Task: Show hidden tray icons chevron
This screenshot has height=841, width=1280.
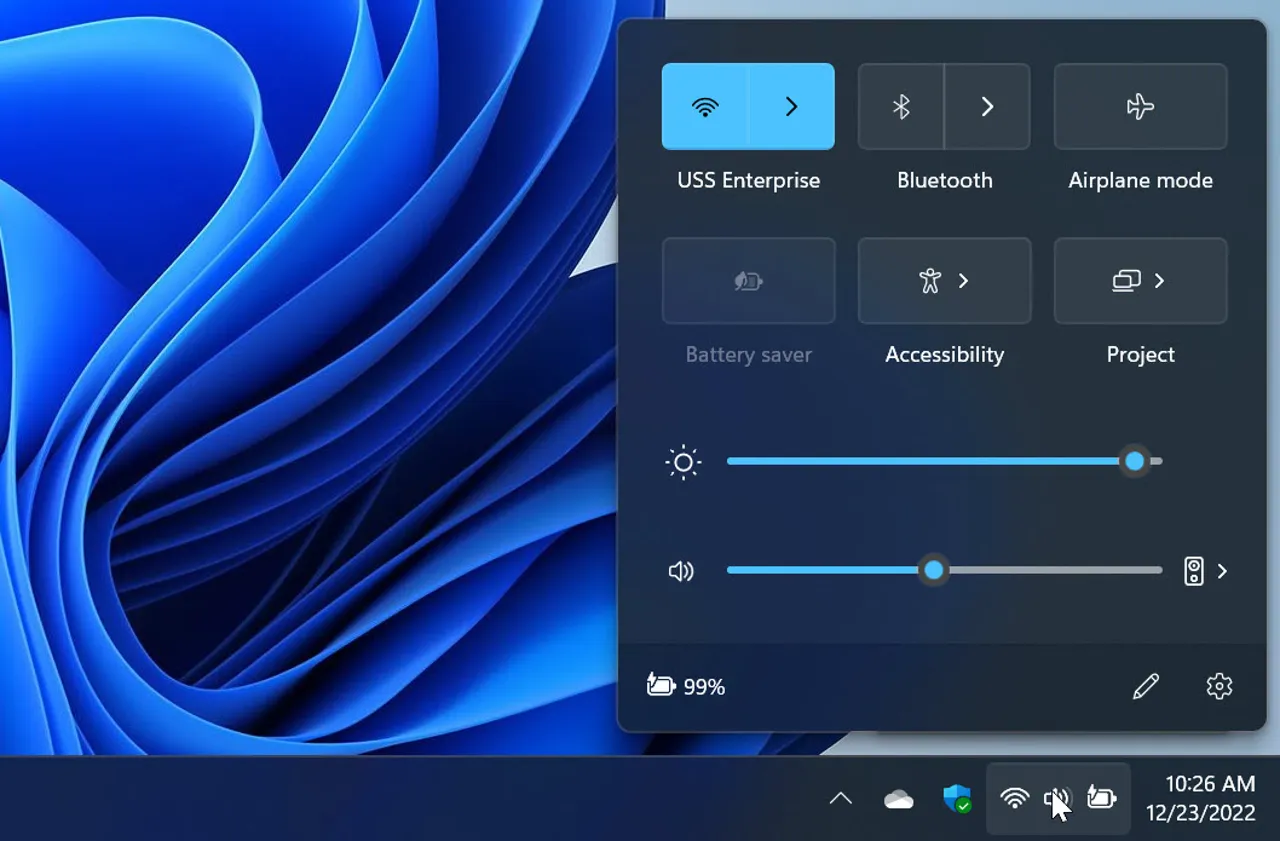Action: (841, 798)
